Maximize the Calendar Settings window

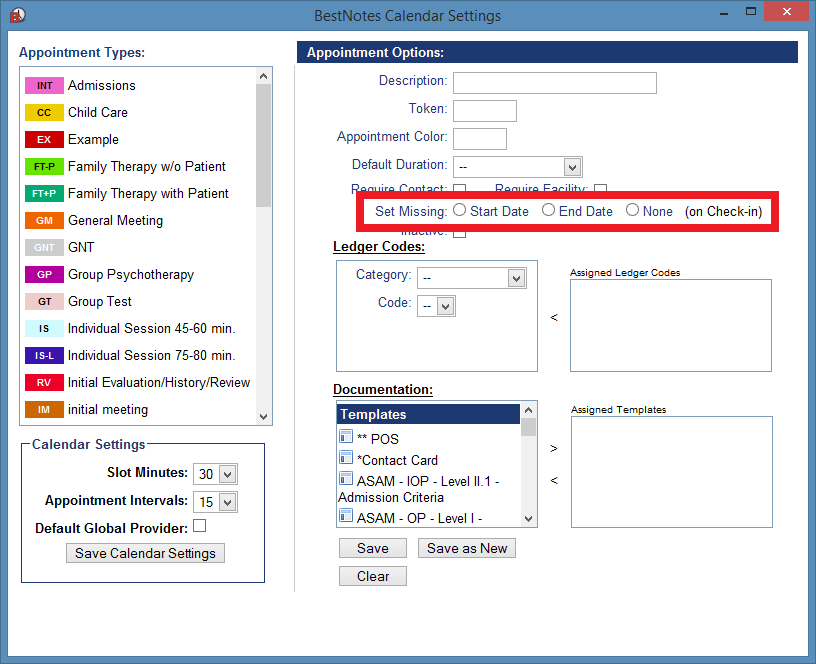(750, 11)
